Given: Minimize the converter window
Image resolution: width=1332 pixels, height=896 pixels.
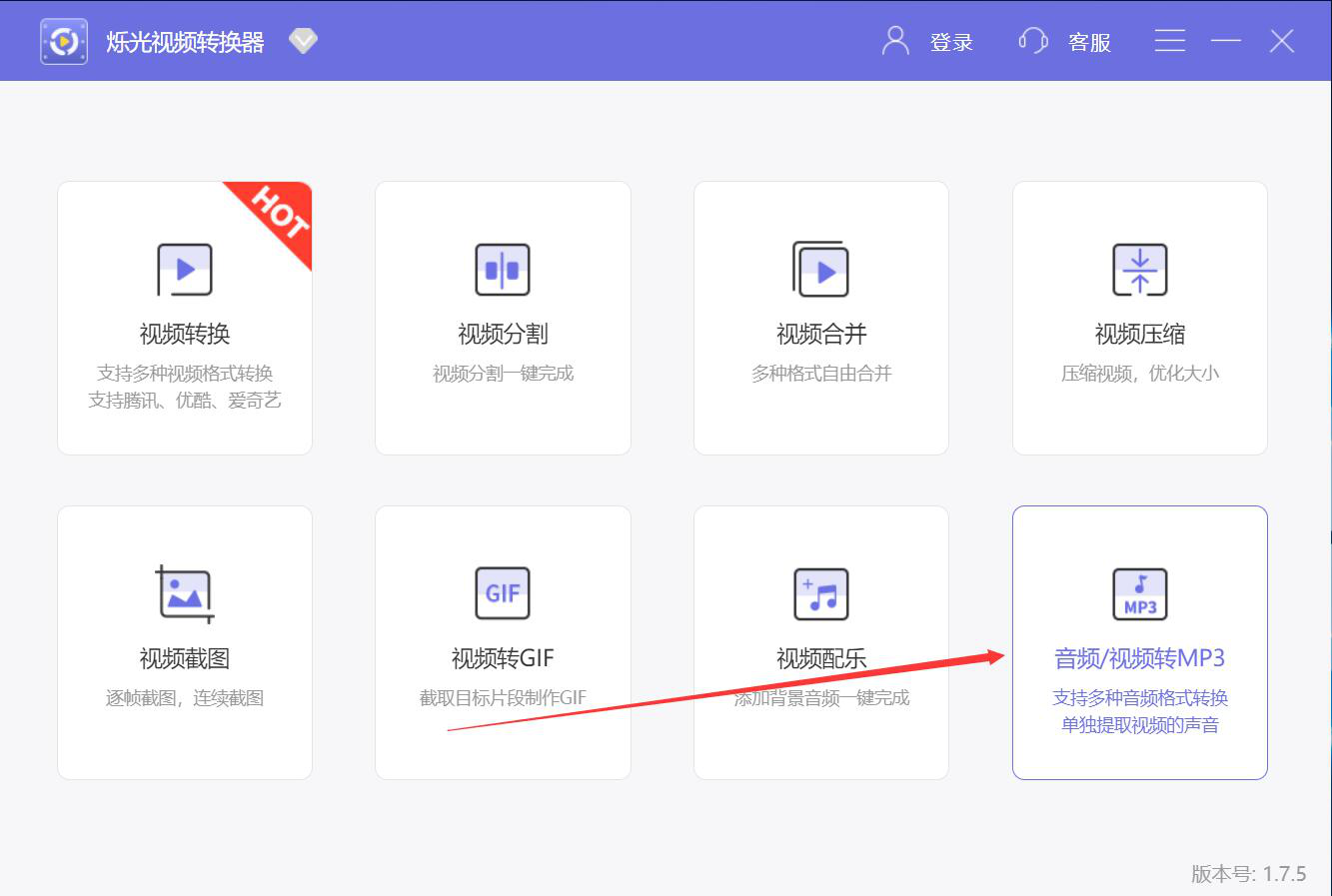Looking at the screenshot, I should pyautogui.click(x=1226, y=41).
